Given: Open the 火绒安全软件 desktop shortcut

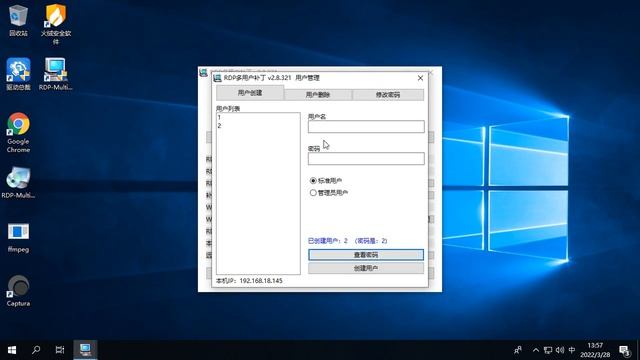Looking at the screenshot, I should [x=56, y=24].
